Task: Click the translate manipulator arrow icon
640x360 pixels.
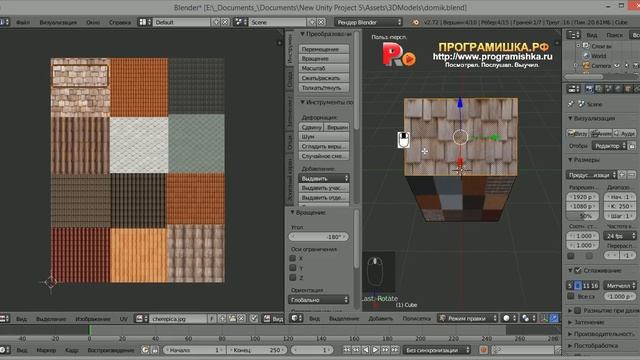Action: pos(554,318)
